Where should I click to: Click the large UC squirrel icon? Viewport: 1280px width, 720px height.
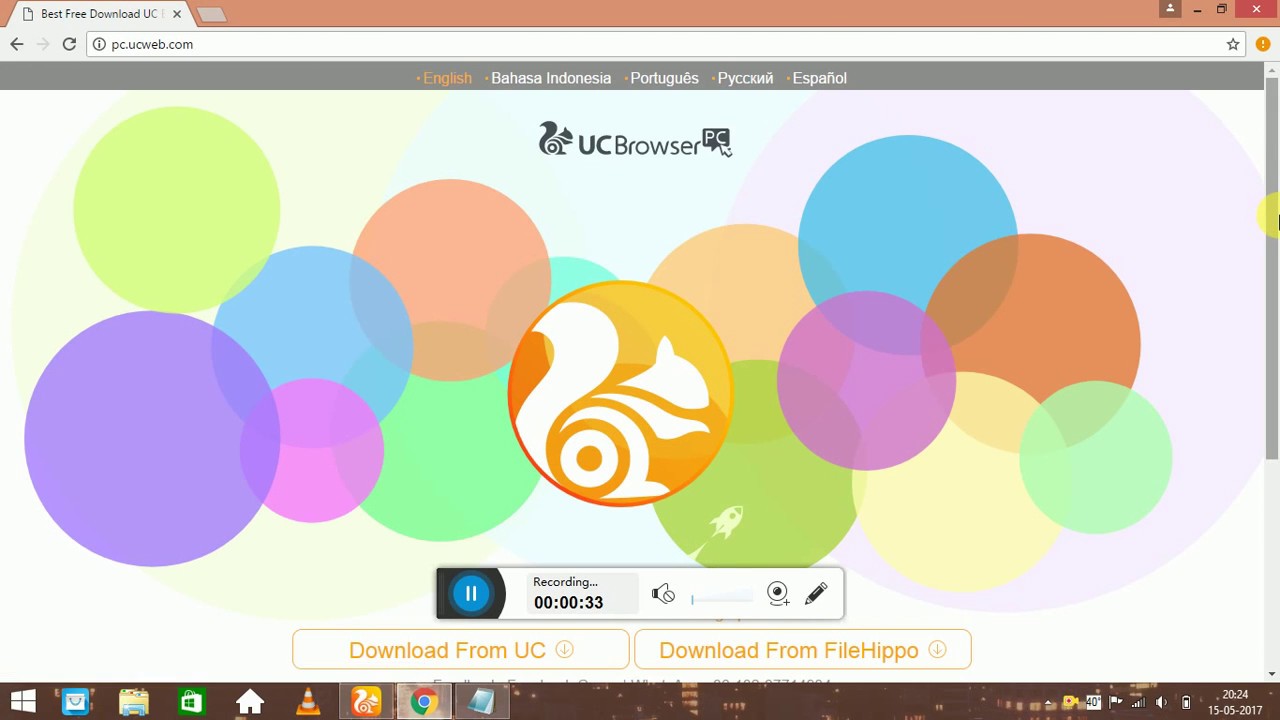point(620,393)
